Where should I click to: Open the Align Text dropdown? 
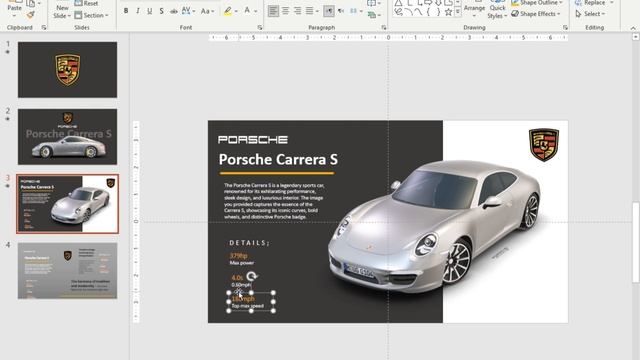tap(373, 3)
